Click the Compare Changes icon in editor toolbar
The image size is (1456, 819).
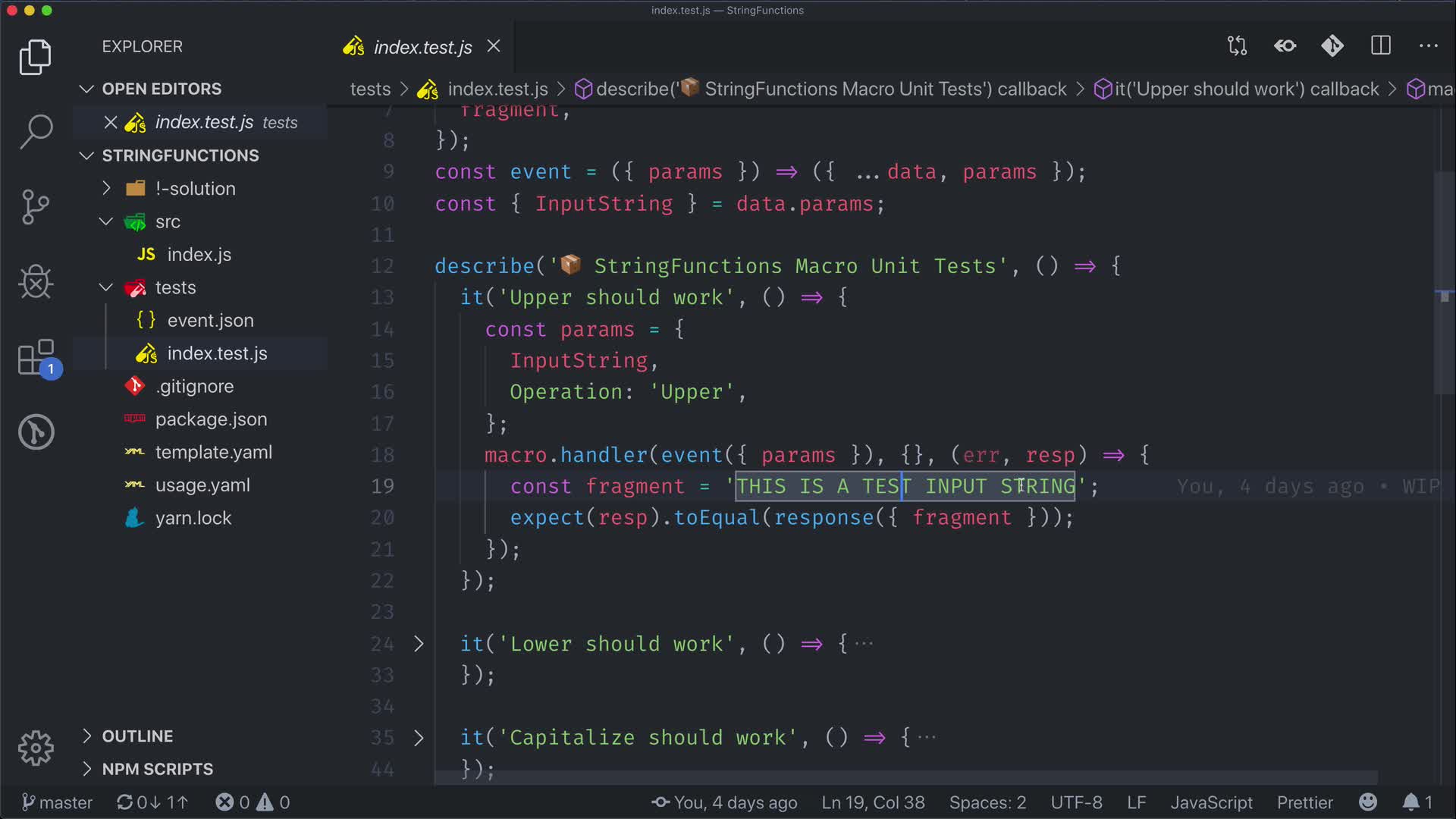[x=1237, y=46]
